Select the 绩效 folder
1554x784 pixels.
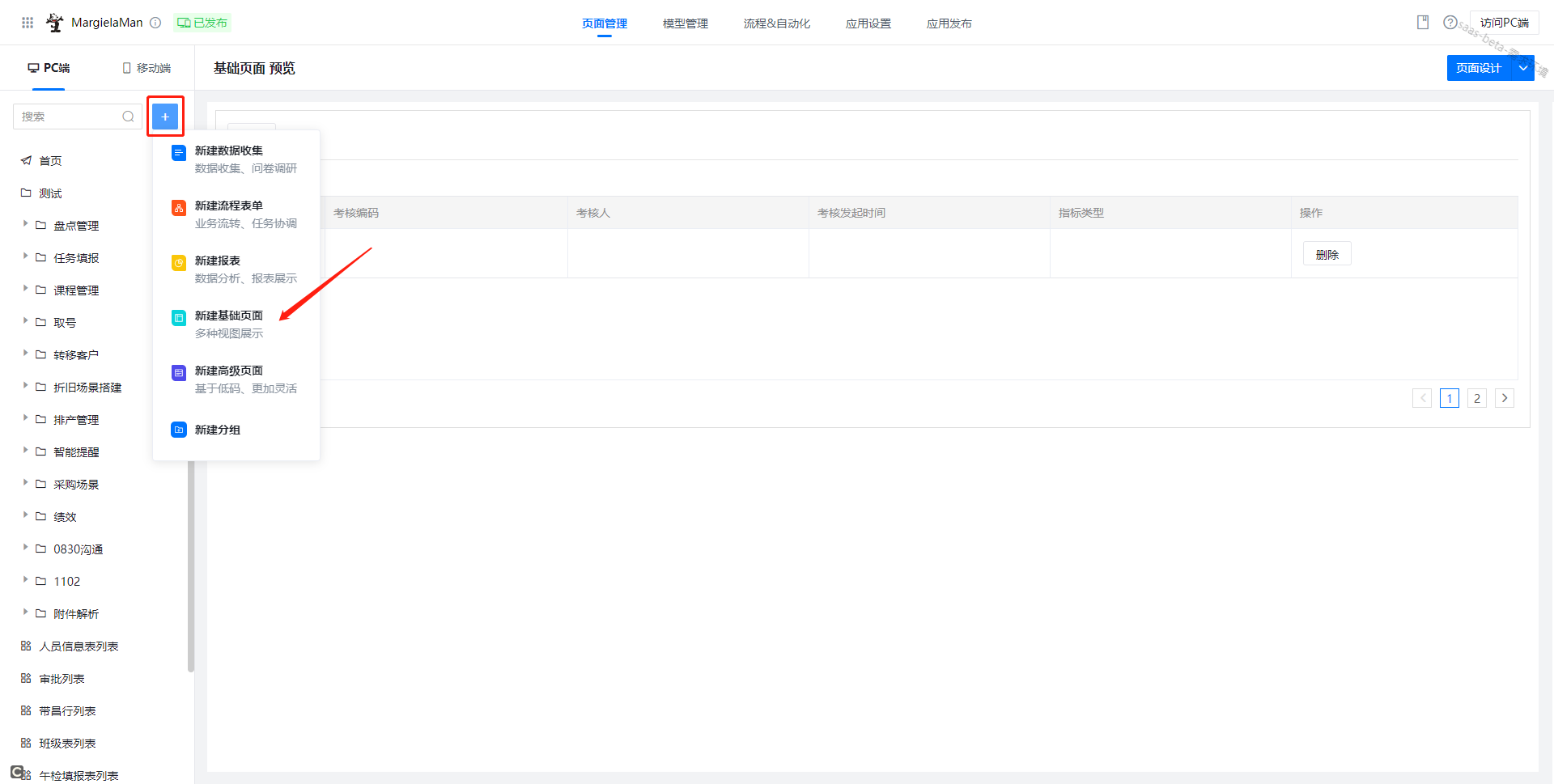65,517
